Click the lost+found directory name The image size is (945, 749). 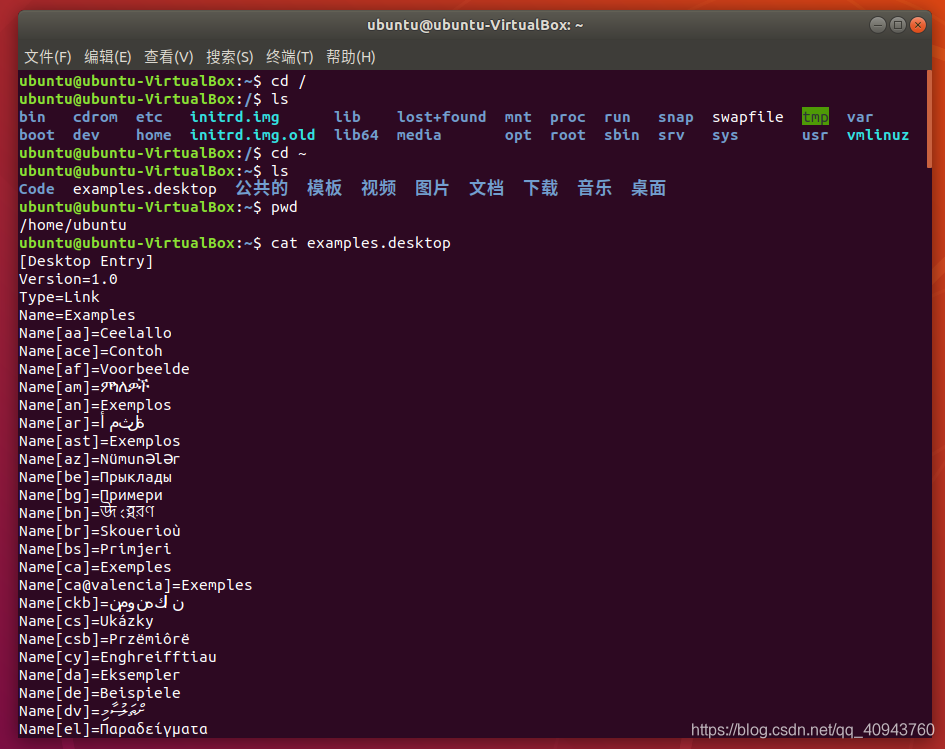pos(441,117)
